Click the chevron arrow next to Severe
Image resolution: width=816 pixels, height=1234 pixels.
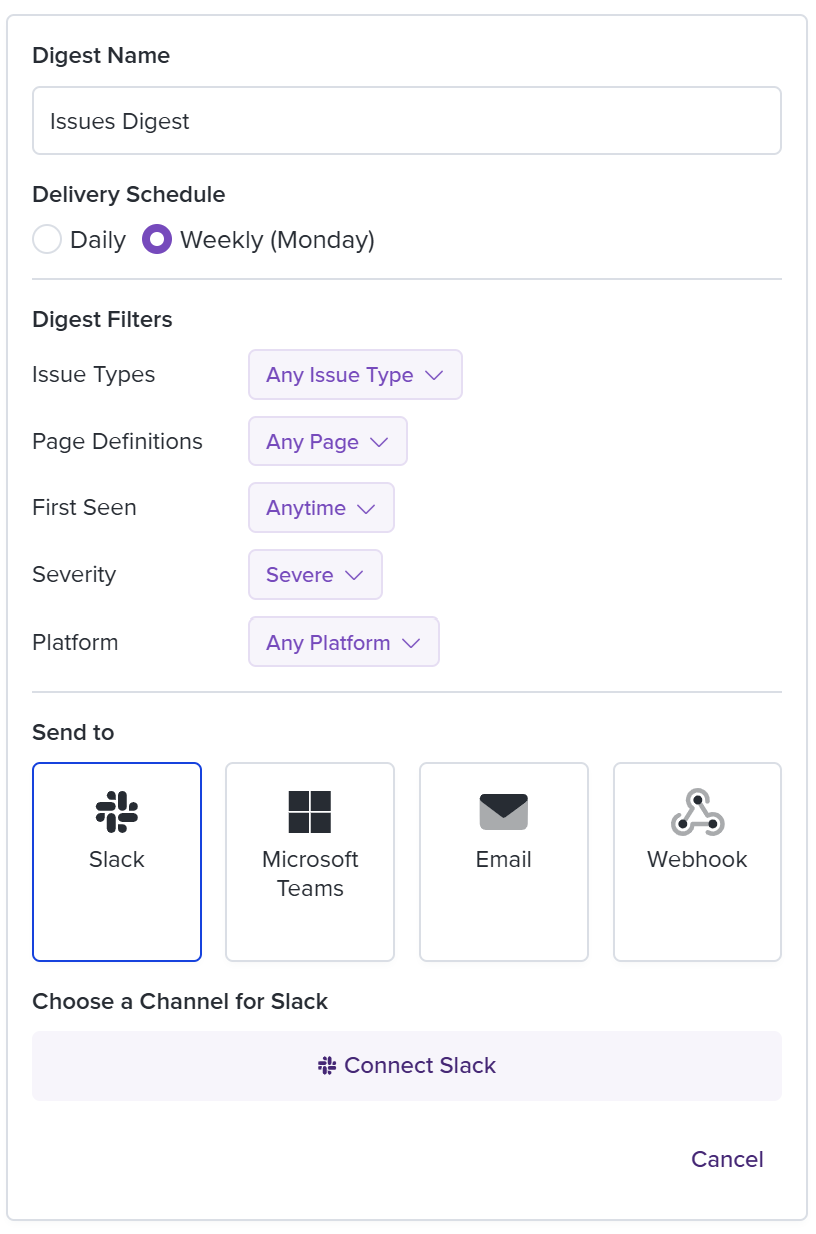point(354,575)
